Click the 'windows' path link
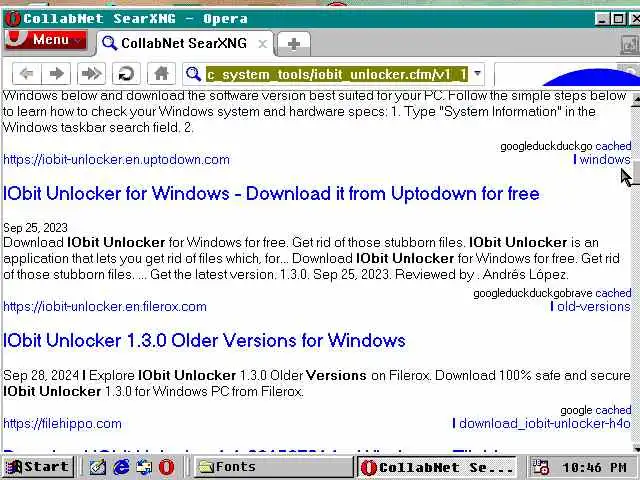Viewport: 640px width, 480px height. tap(605, 160)
